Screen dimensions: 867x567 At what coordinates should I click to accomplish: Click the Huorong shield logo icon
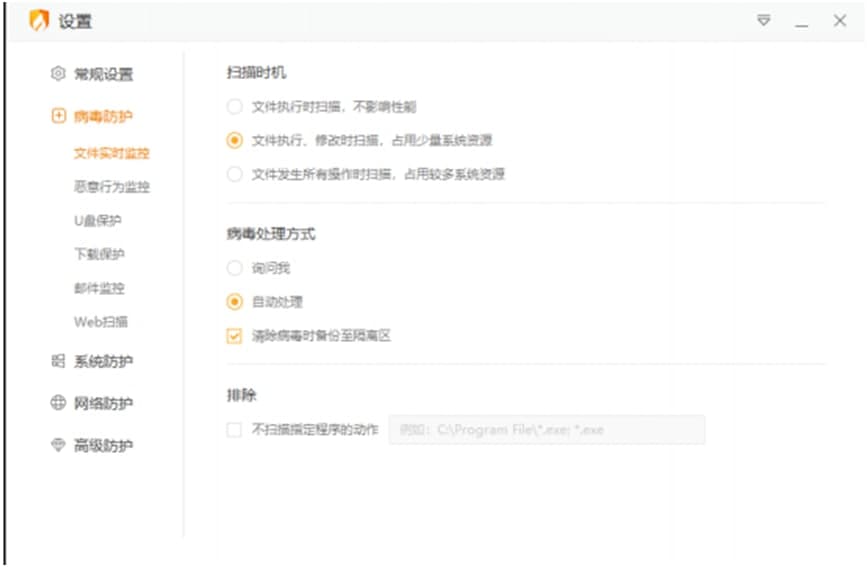(x=39, y=21)
